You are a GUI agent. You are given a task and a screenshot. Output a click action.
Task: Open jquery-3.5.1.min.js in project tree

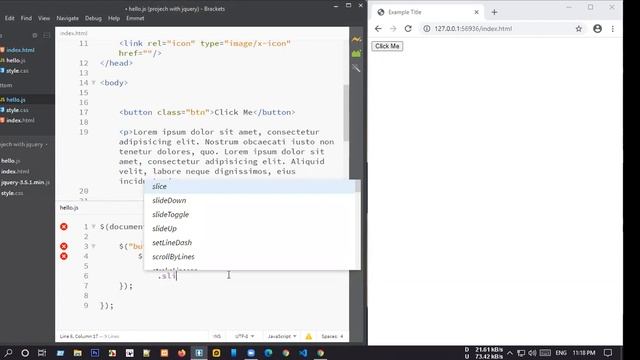25,182
